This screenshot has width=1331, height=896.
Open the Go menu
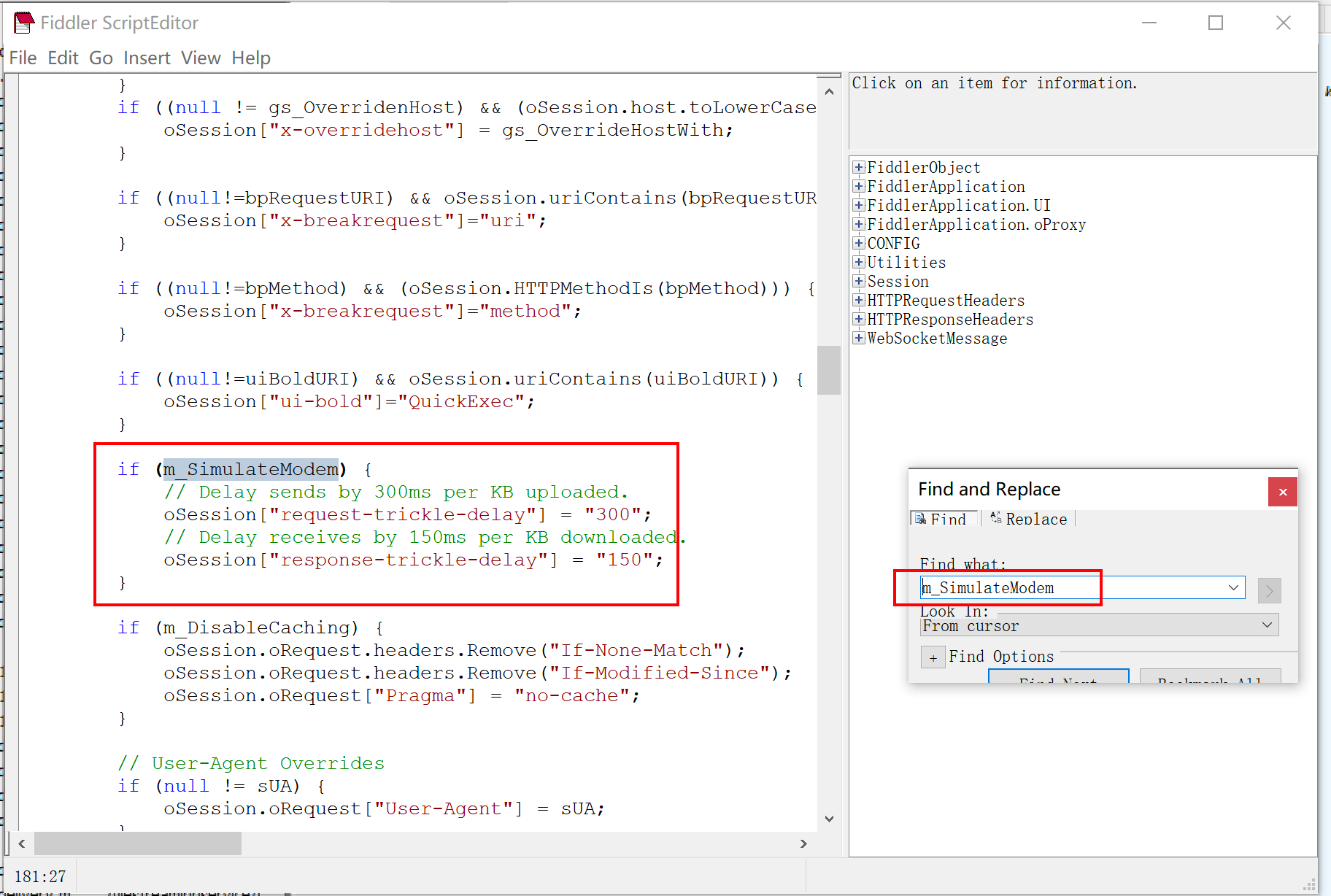click(101, 58)
